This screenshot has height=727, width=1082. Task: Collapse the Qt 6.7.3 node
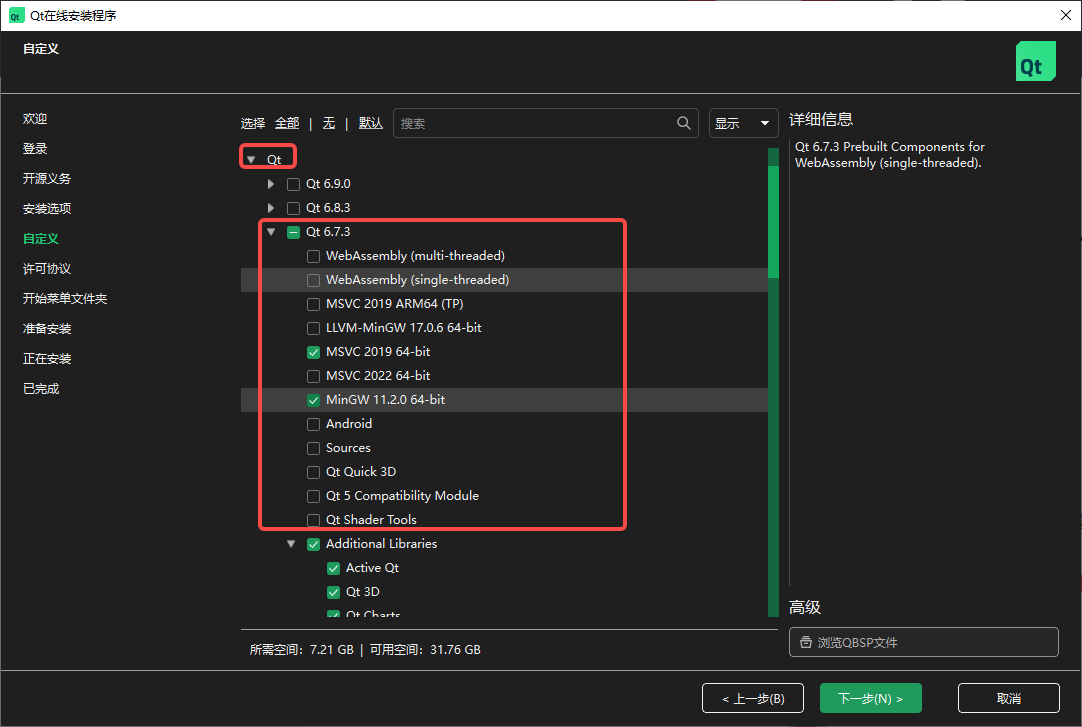click(271, 232)
